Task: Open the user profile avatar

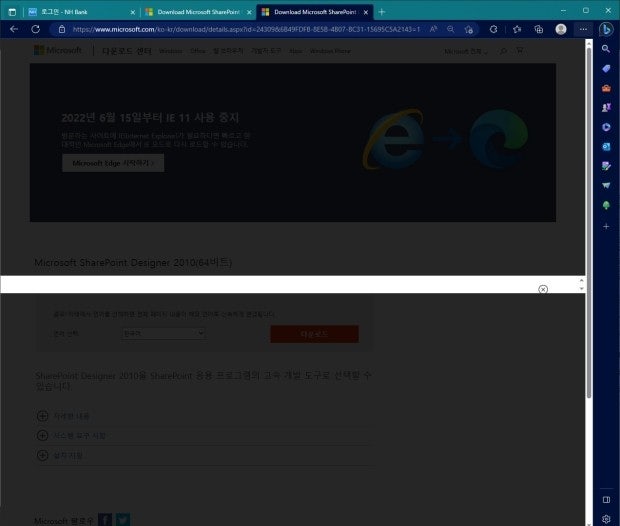Action: point(561,29)
